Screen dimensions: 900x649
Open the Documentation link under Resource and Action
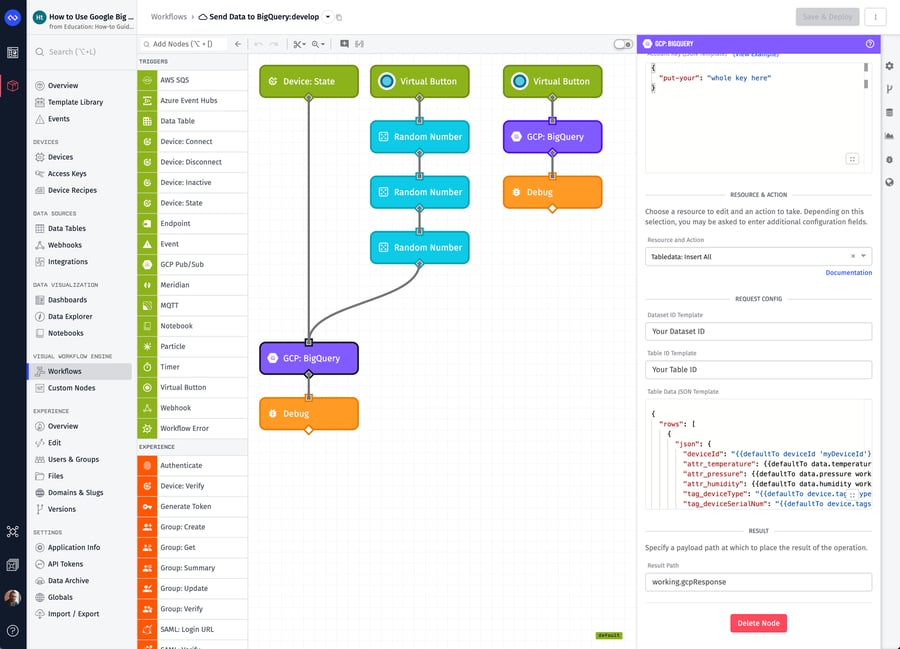848,272
